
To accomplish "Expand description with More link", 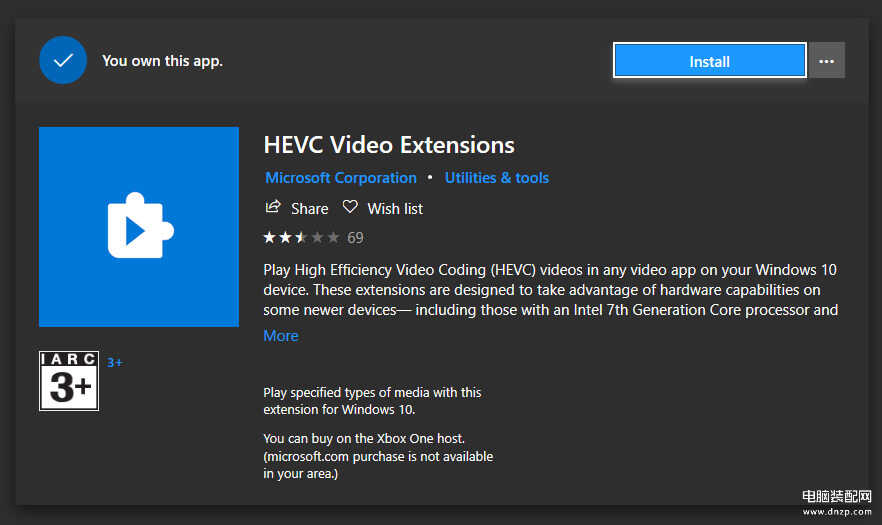I will point(281,336).
